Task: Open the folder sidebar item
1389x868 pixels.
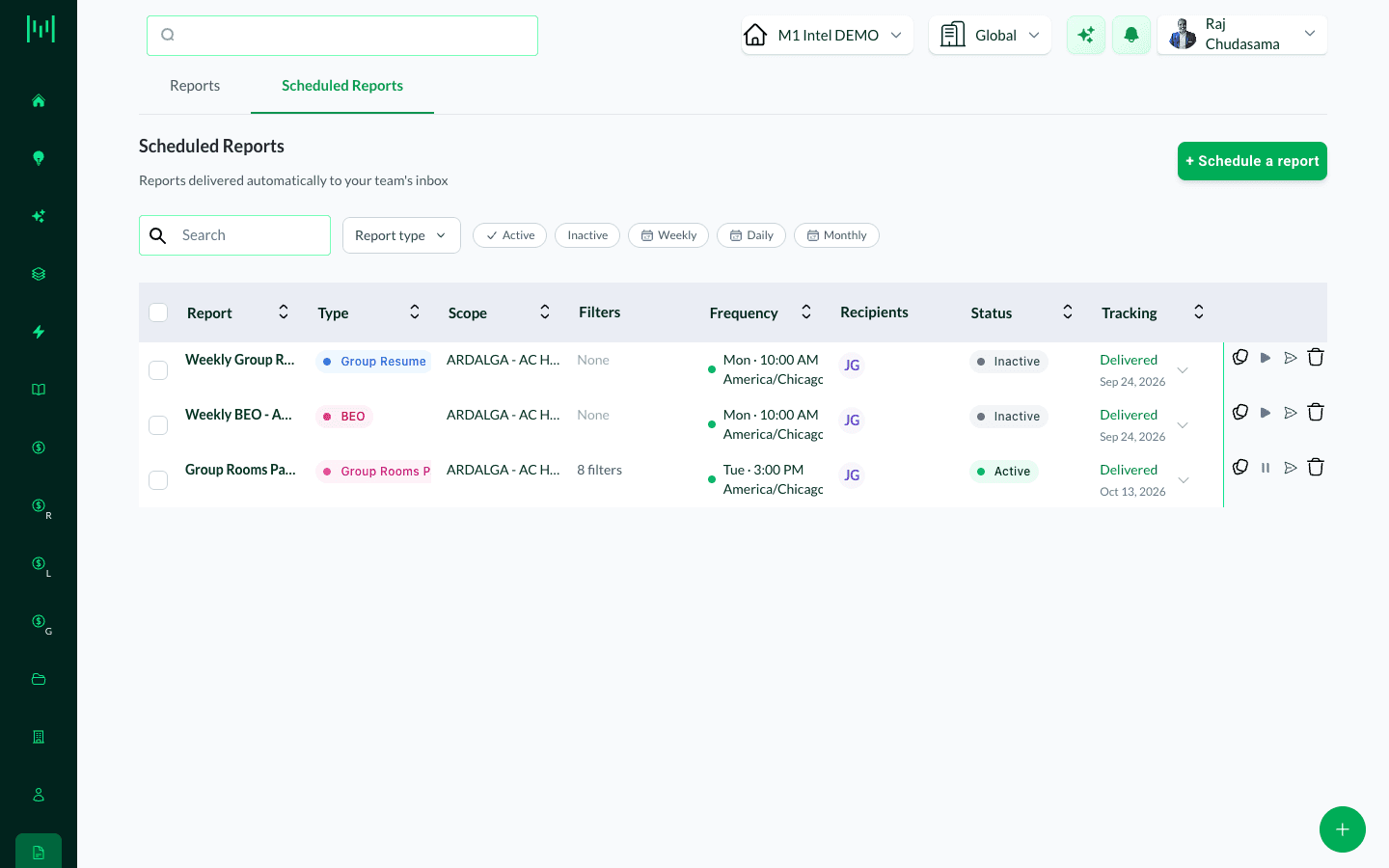Action: pyautogui.click(x=39, y=679)
